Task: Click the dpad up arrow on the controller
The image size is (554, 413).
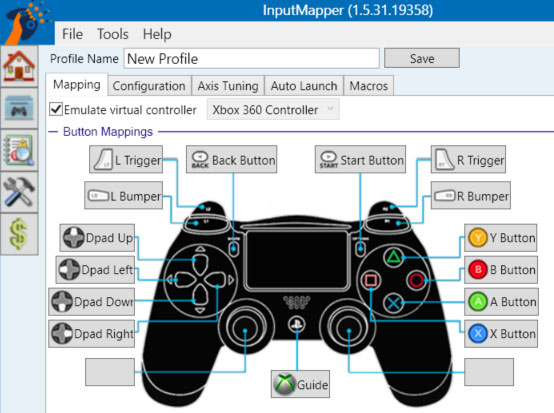Action: [200, 264]
